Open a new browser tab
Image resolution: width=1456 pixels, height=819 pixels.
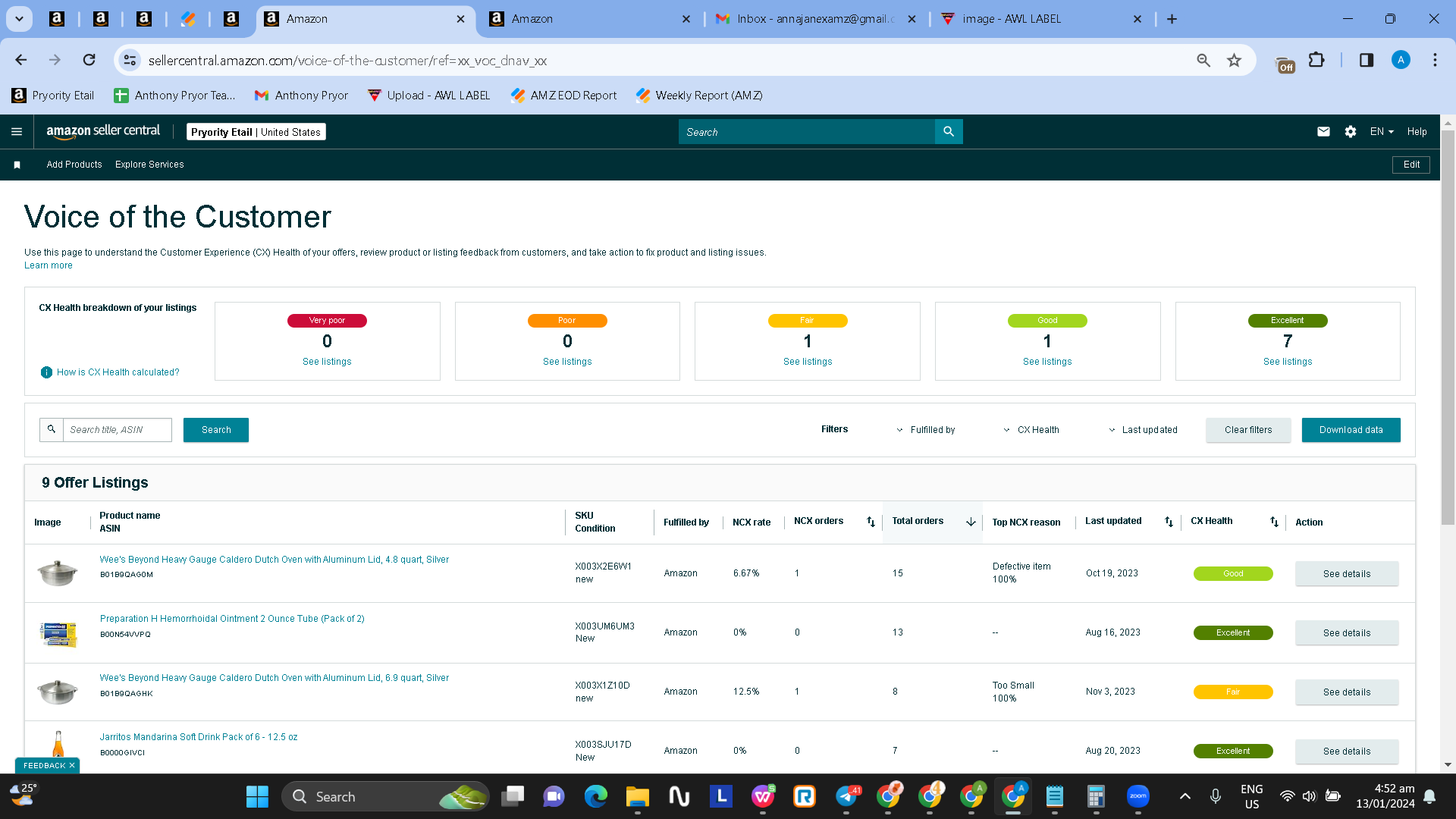(1172, 19)
